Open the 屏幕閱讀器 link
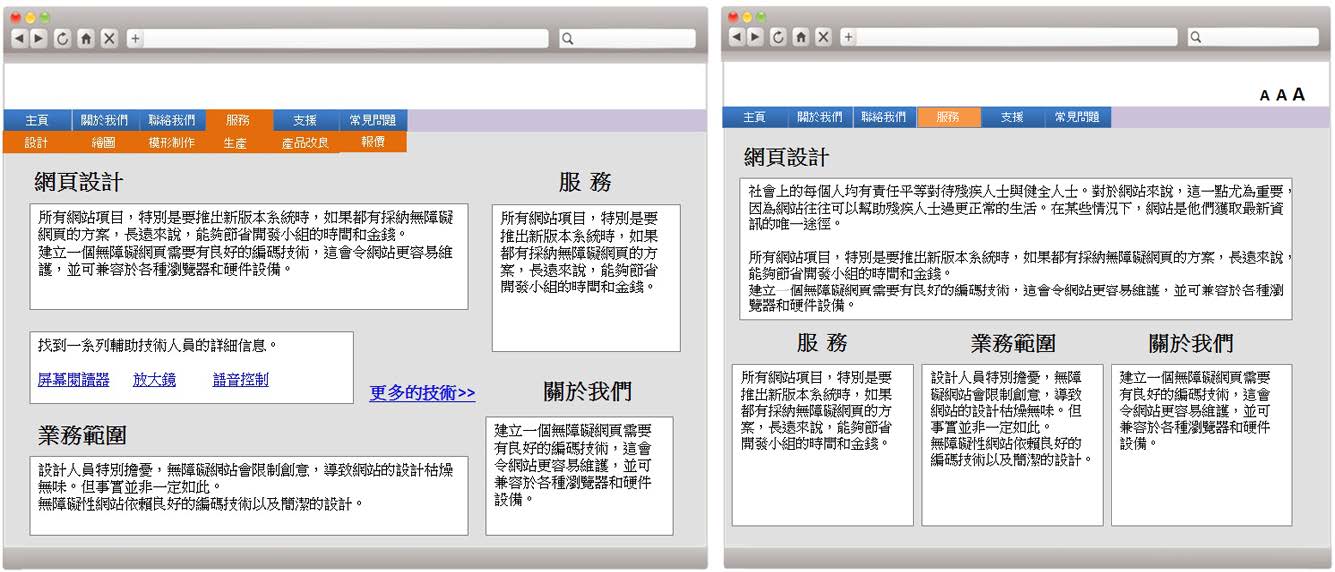Screen dimensions: 1335x572 (73, 380)
